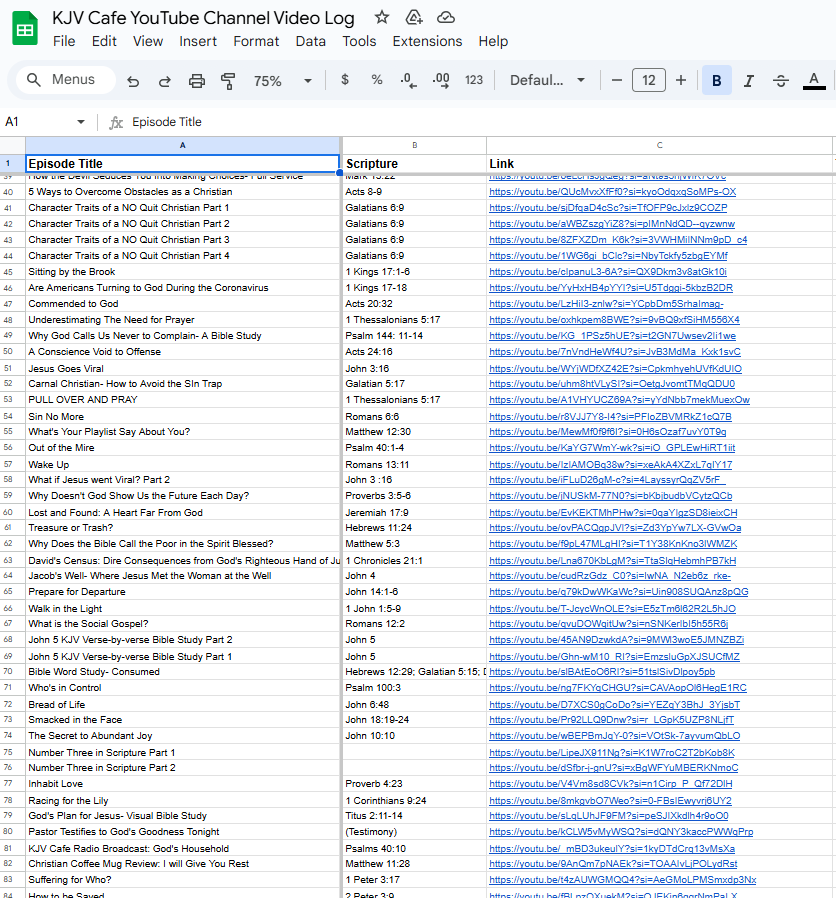Print the spreadsheet with printer icon
Image resolution: width=836 pixels, height=898 pixels.
pos(196,81)
